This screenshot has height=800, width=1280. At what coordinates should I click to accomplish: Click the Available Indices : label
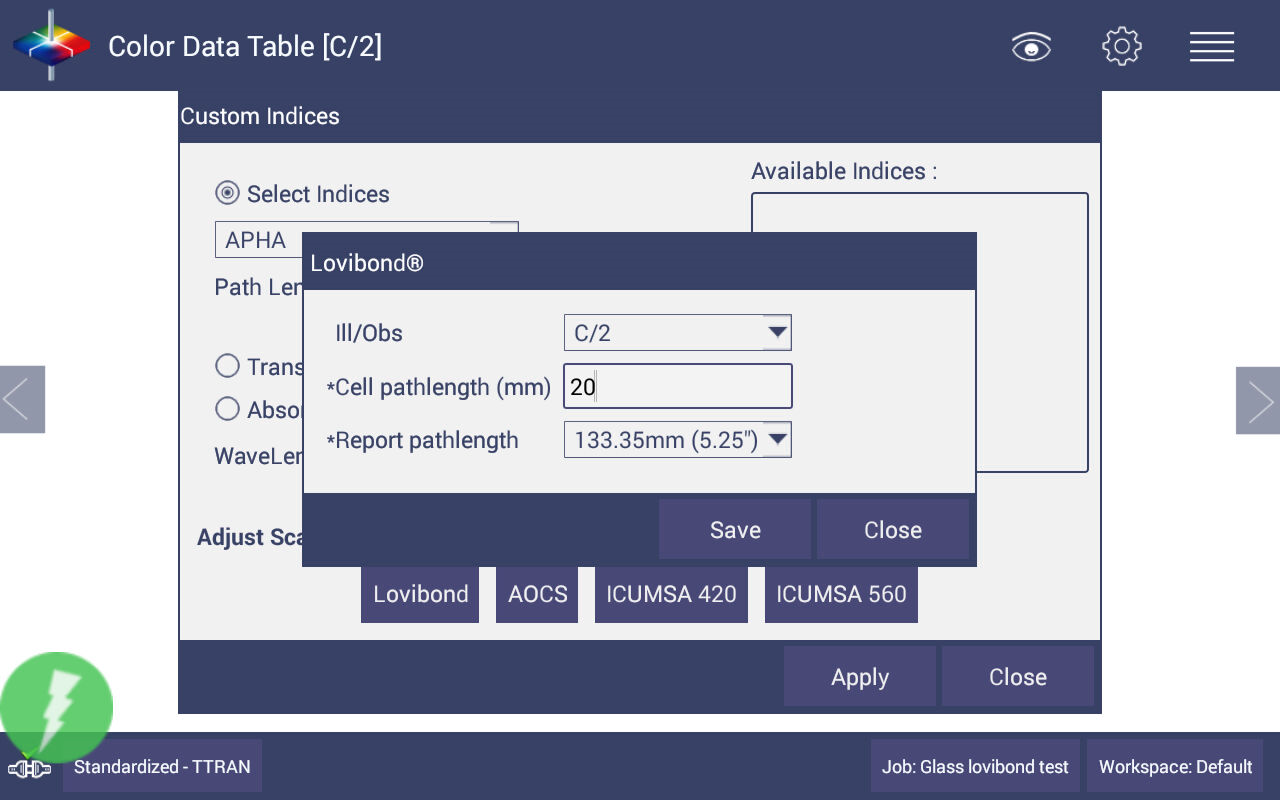pos(844,171)
